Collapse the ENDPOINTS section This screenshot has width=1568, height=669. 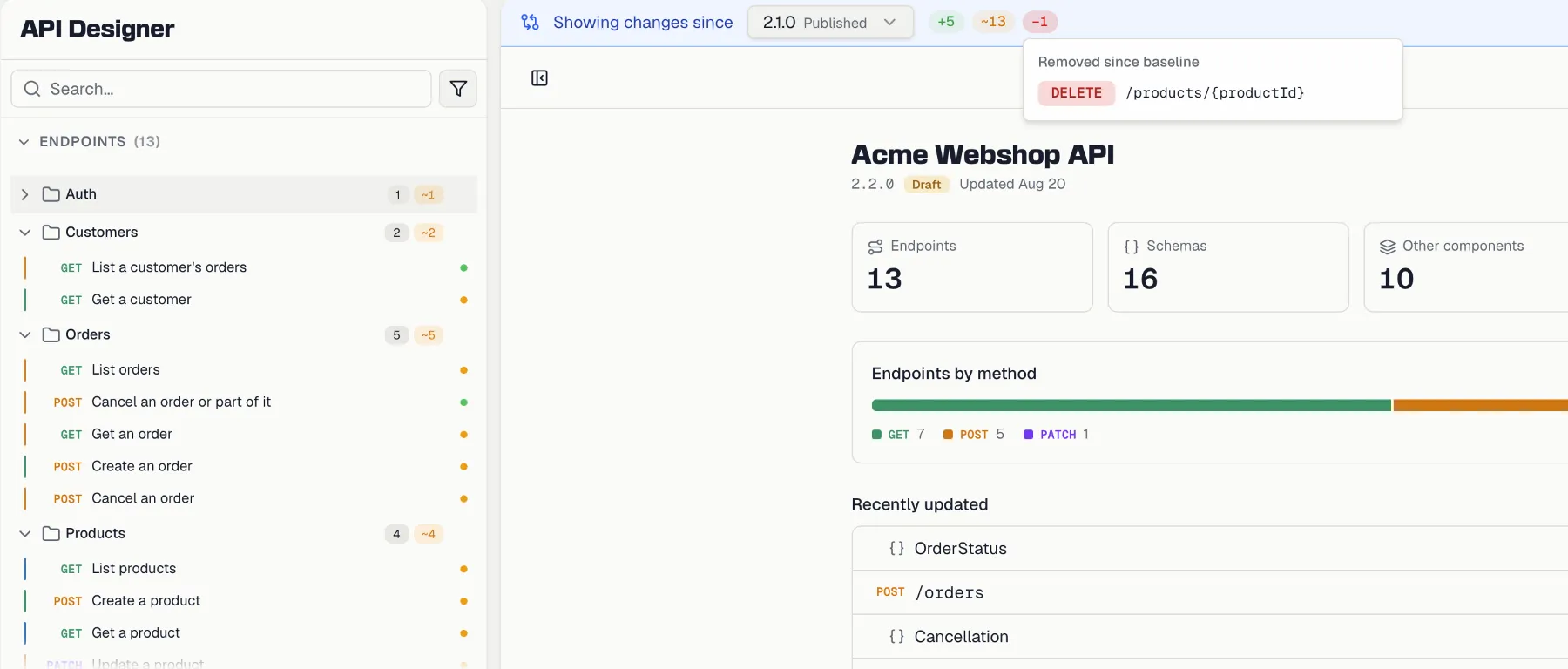tap(24, 141)
